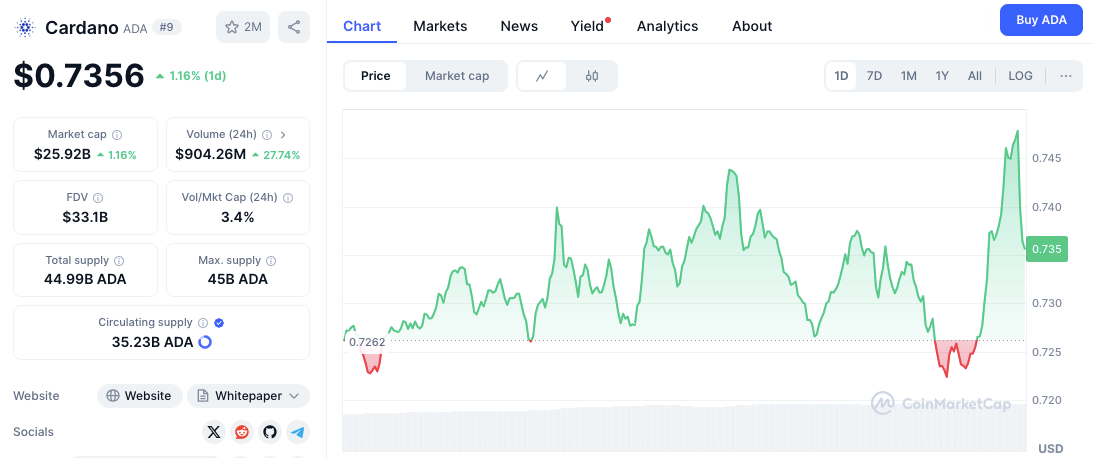Click the verified badge by Circulating supply
Screen dimensions: 1093x458
click(219, 323)
